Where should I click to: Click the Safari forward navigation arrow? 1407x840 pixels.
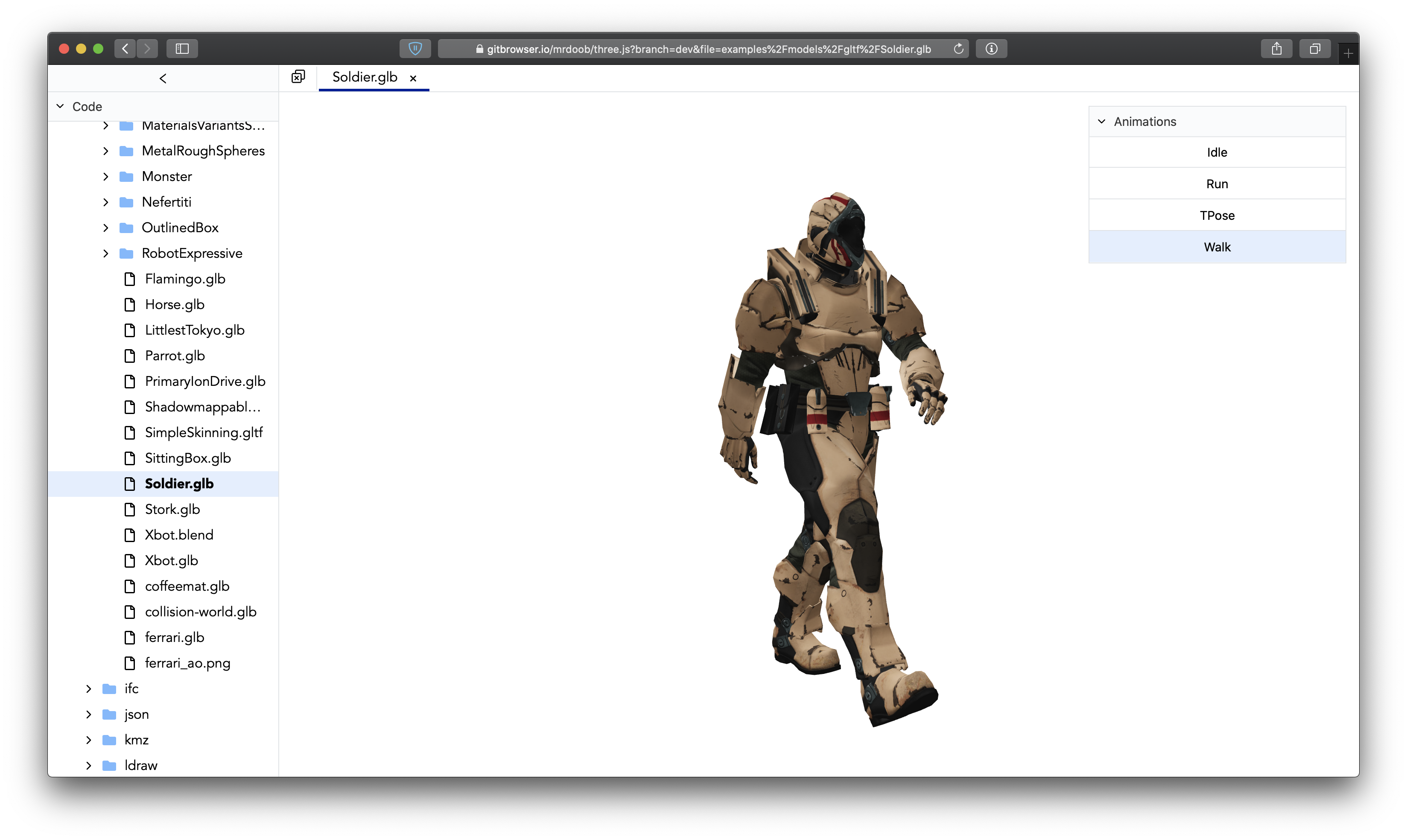point(147,49)
